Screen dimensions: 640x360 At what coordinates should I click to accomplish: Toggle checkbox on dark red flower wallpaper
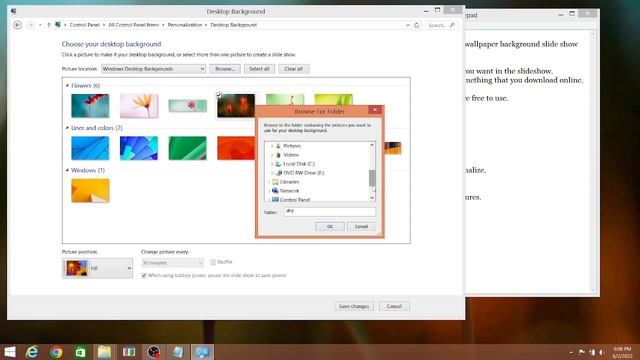(x=219, y=95)
